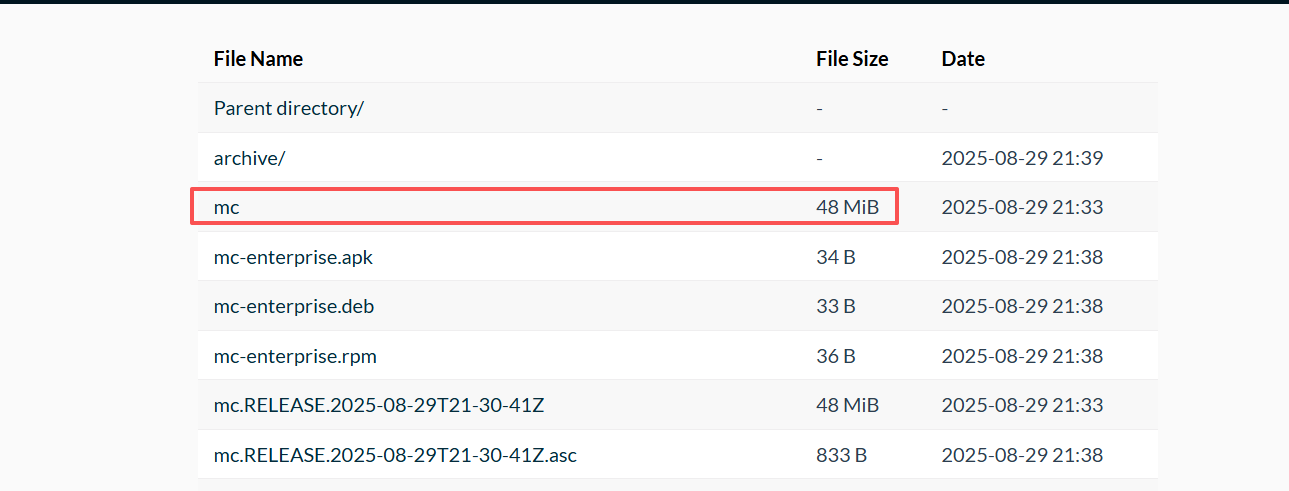Select the 833 B file size cell
This screenshot has width=1289, height=491.
point(840,455)
